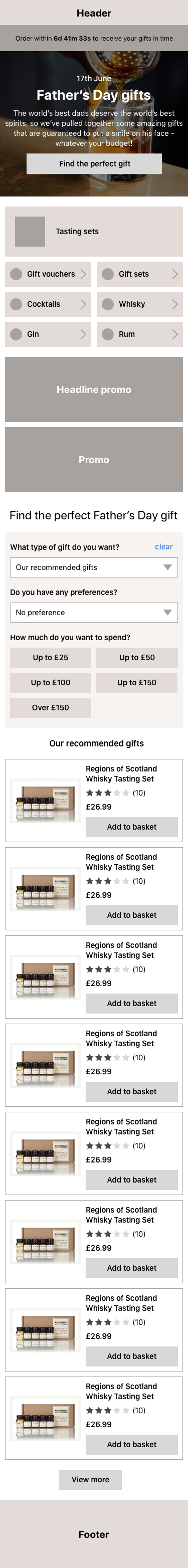This screenshot has width=188, height=1568.
Task: Click the Gin category circle icon
Action: click(x=17, y=334)
